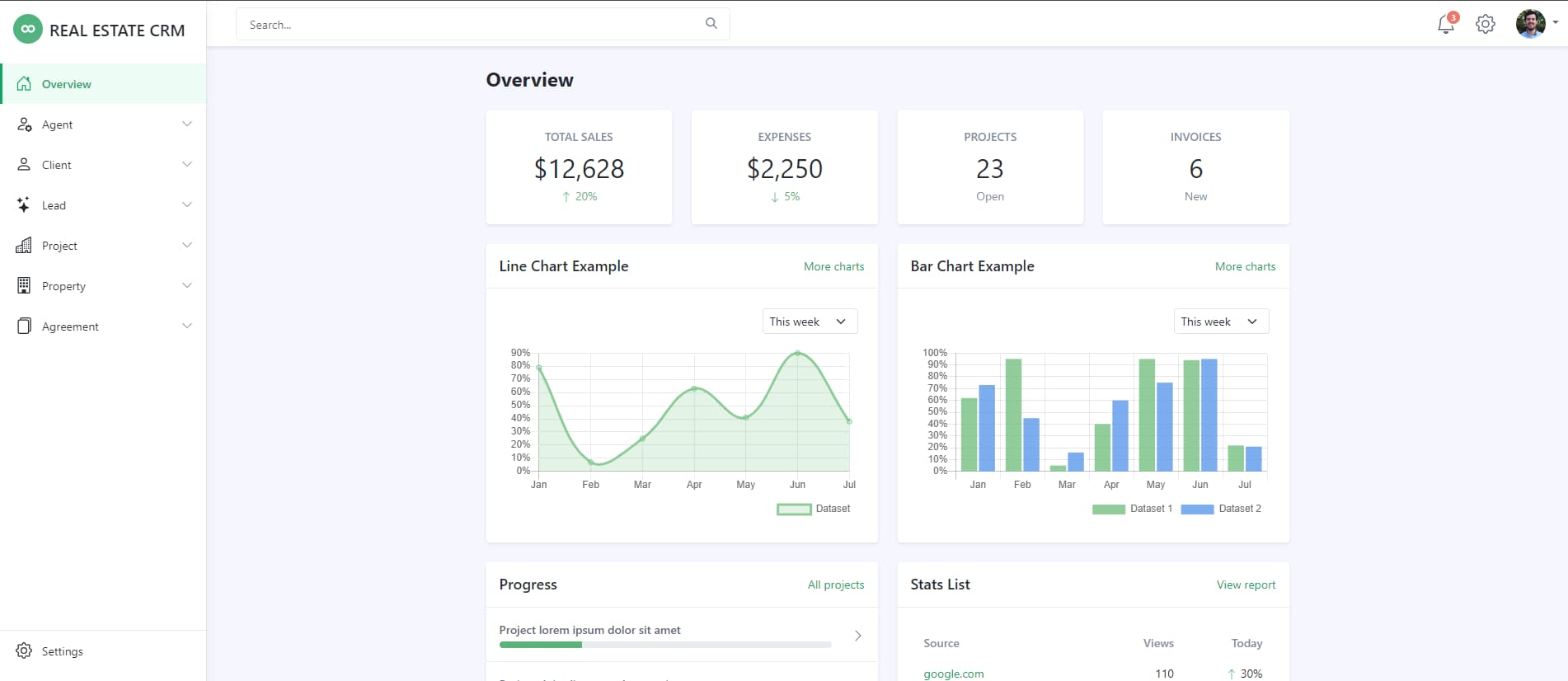Click the search magnifier icon
This screenshot has width=1568, height=681.
coord(711,23)
